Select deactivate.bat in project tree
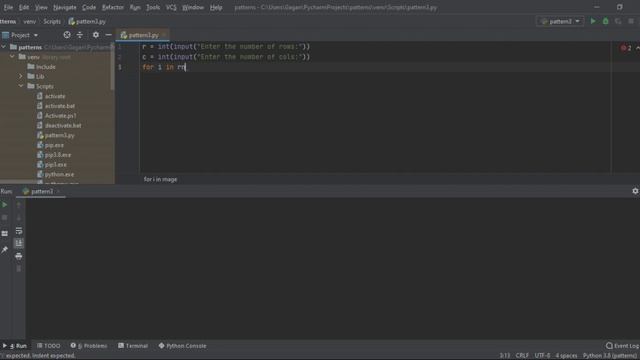This screenshot has height=360, width=640. [63, 126]
